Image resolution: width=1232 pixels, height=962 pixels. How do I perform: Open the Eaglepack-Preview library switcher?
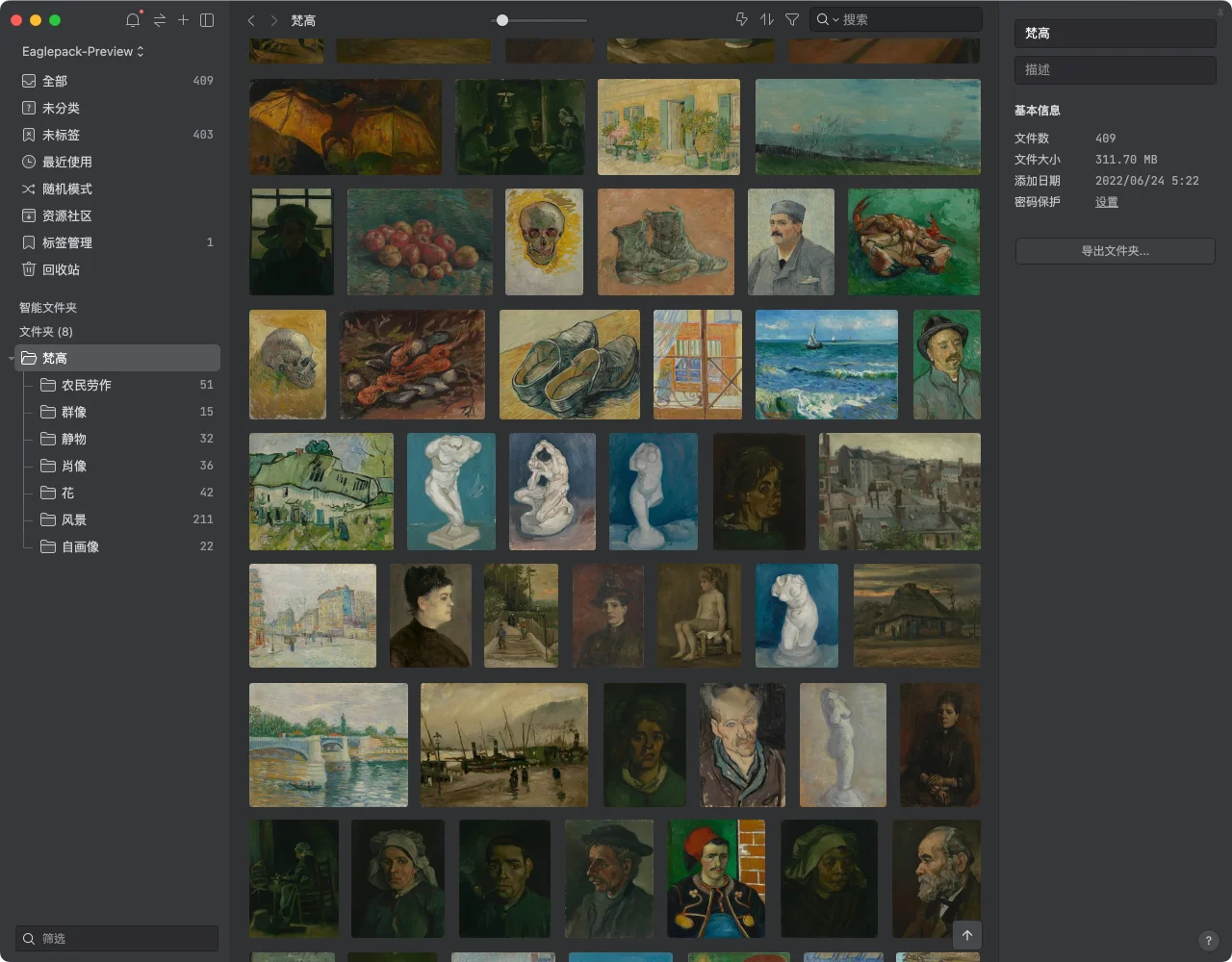(83, 51)
